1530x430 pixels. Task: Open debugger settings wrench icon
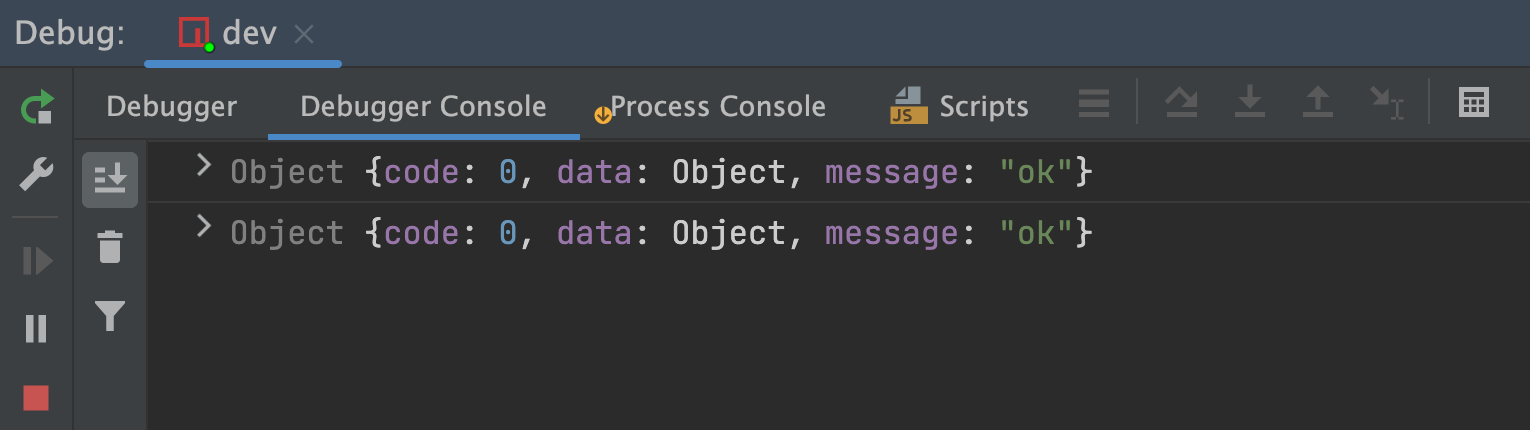37,177
